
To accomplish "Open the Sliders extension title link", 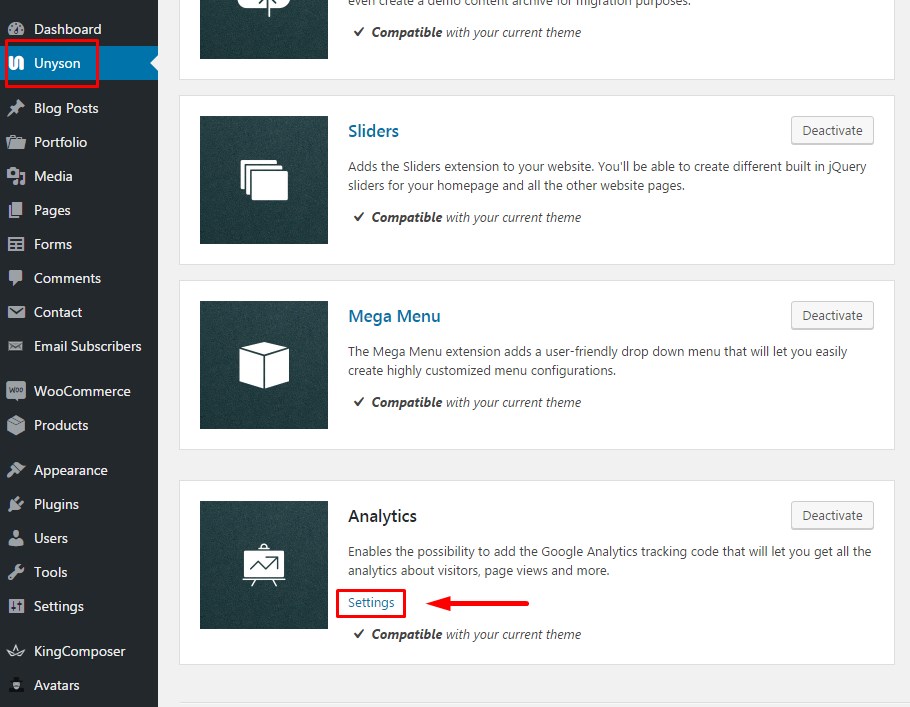I will click(373, 131).
